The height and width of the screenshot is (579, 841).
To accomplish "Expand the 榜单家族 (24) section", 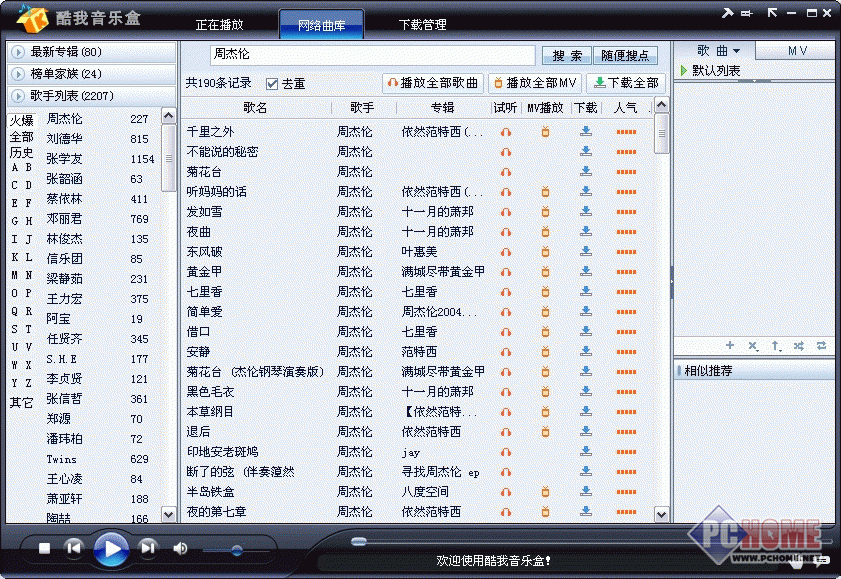I will tap(91, 74).
